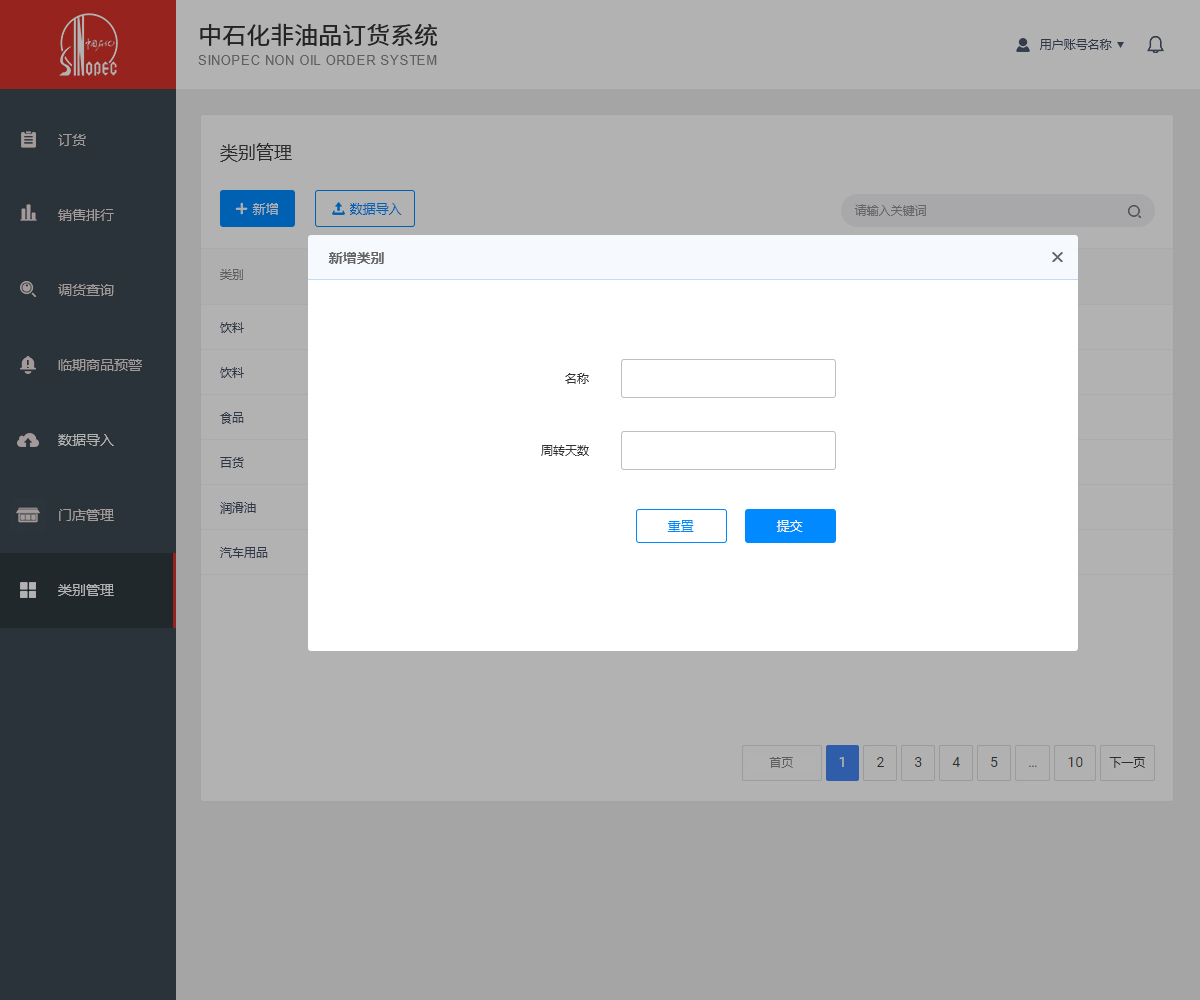This screenshot has height=1000, width=1200.
Task: Click the 销售排行 bar chart icon
Action: pyautogui.click(x=29, y=214)
